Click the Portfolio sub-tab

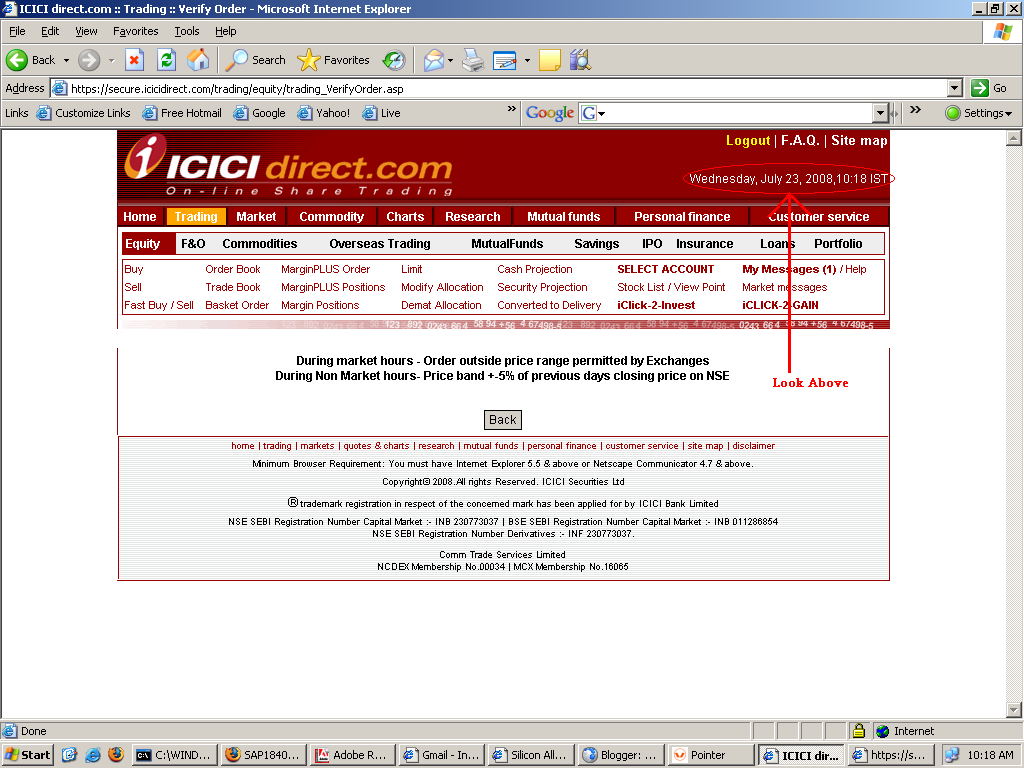[838, 244]
